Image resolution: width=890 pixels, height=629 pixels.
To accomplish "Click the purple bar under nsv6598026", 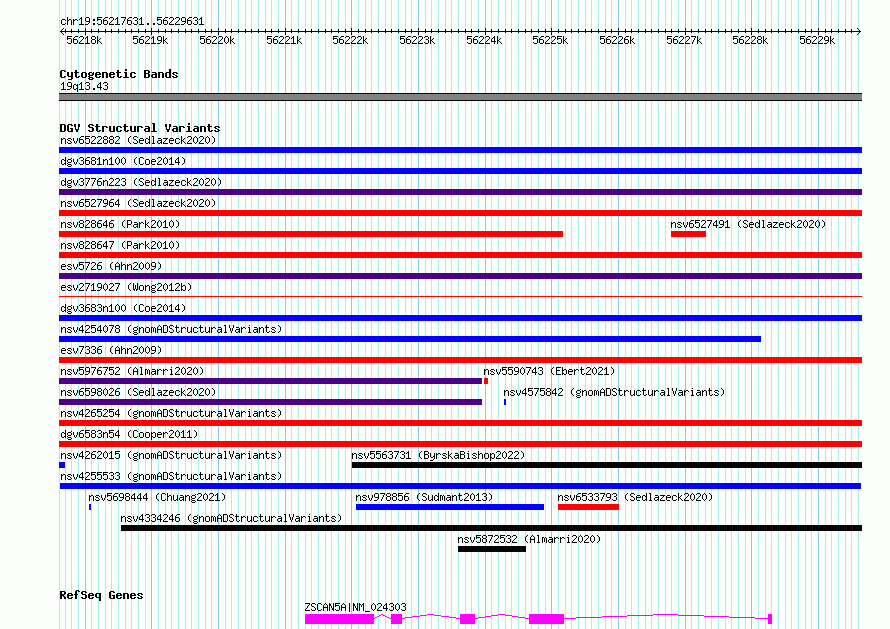I will click(270, 402).
